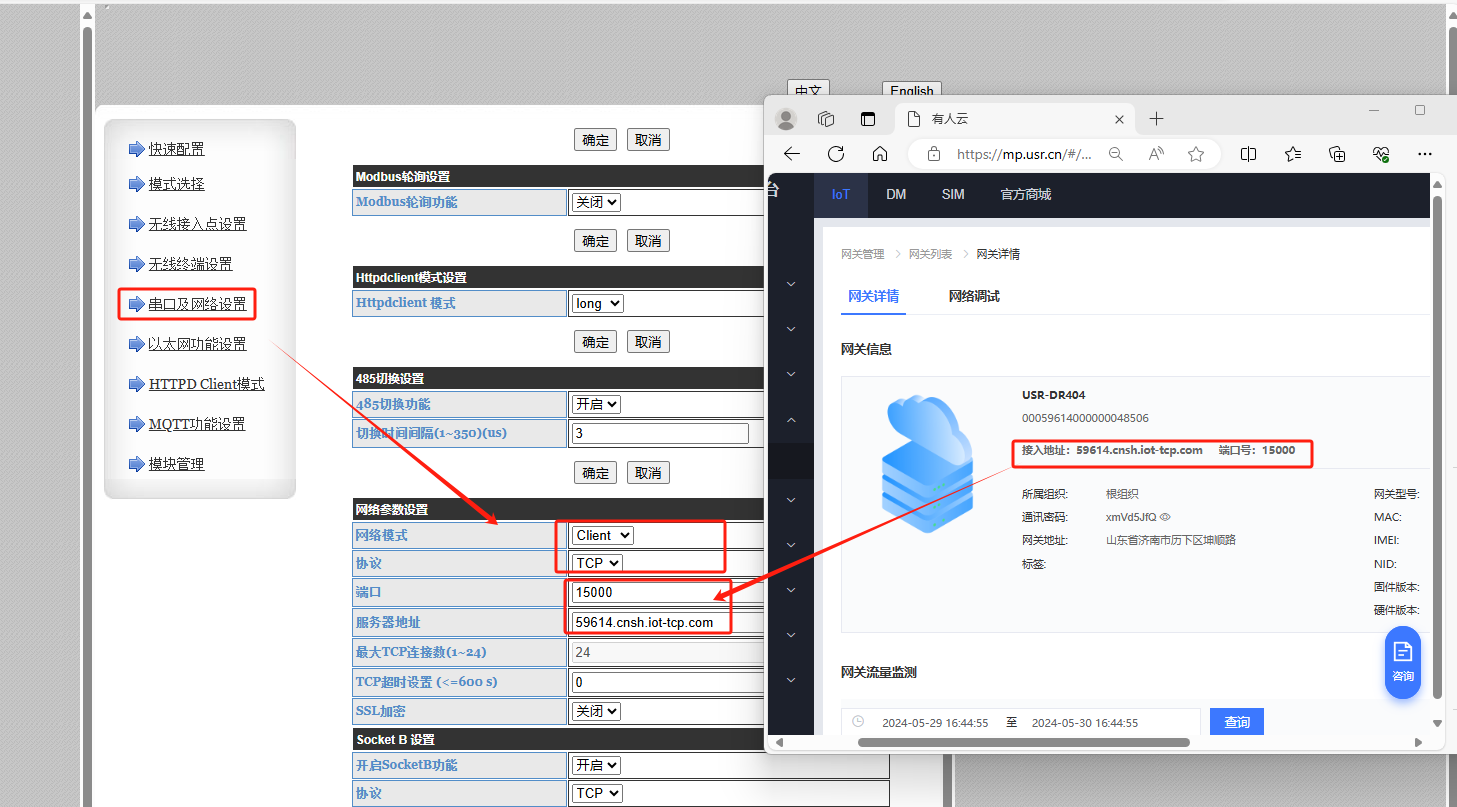Expand the 485切换功能 dropdown
The image size is (1457, 807).
click(596, 404)
